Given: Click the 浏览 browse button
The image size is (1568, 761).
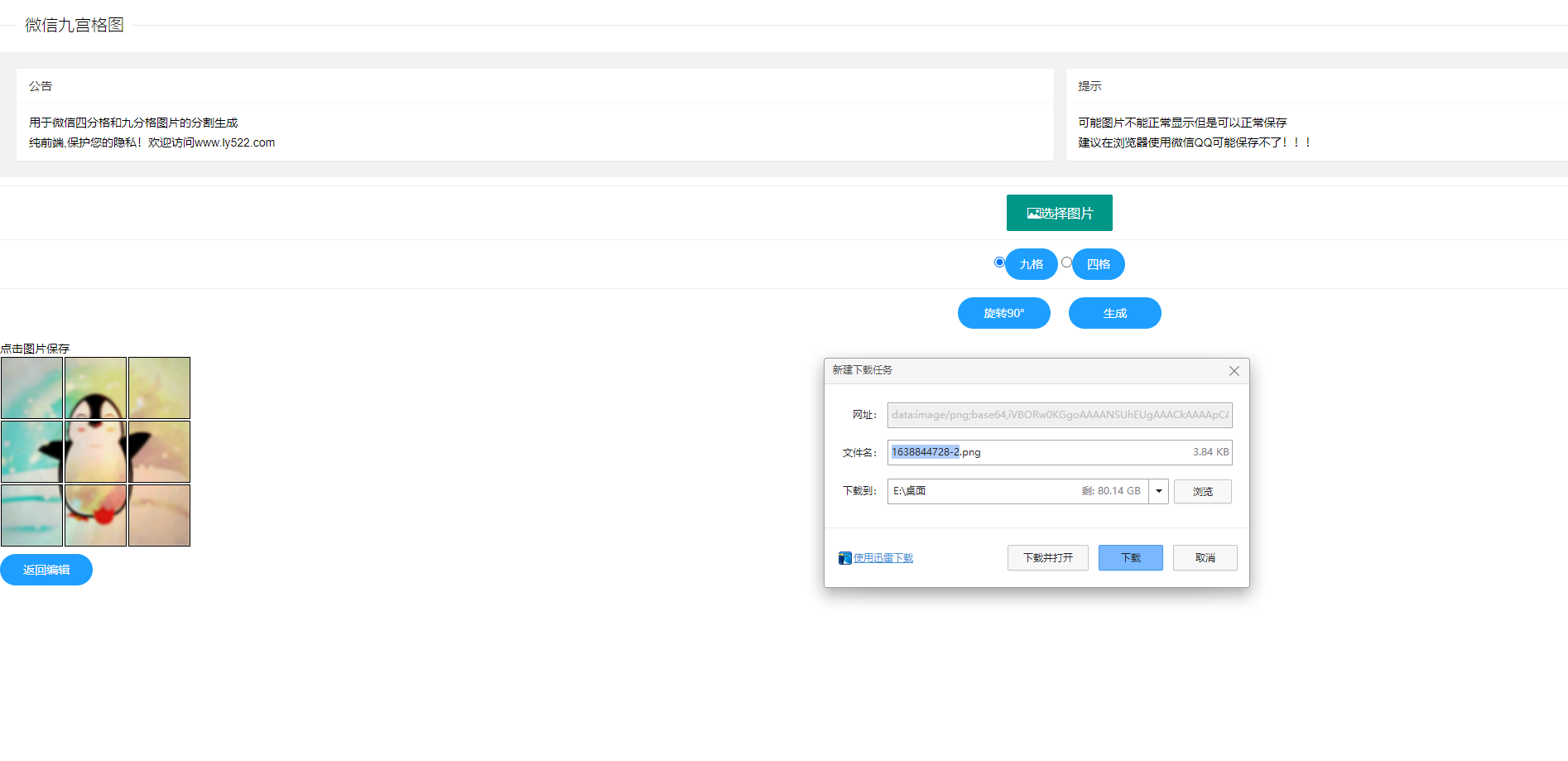Looking at the screenshot, I should tap(1202, 491).
